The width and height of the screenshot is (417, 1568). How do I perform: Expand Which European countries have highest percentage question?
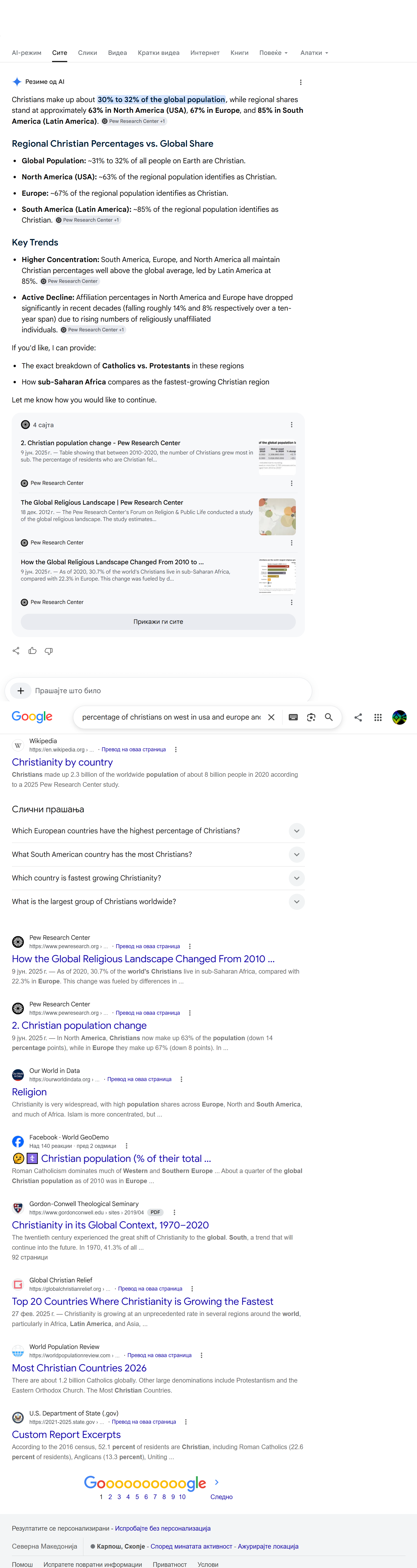coord(158,831)
